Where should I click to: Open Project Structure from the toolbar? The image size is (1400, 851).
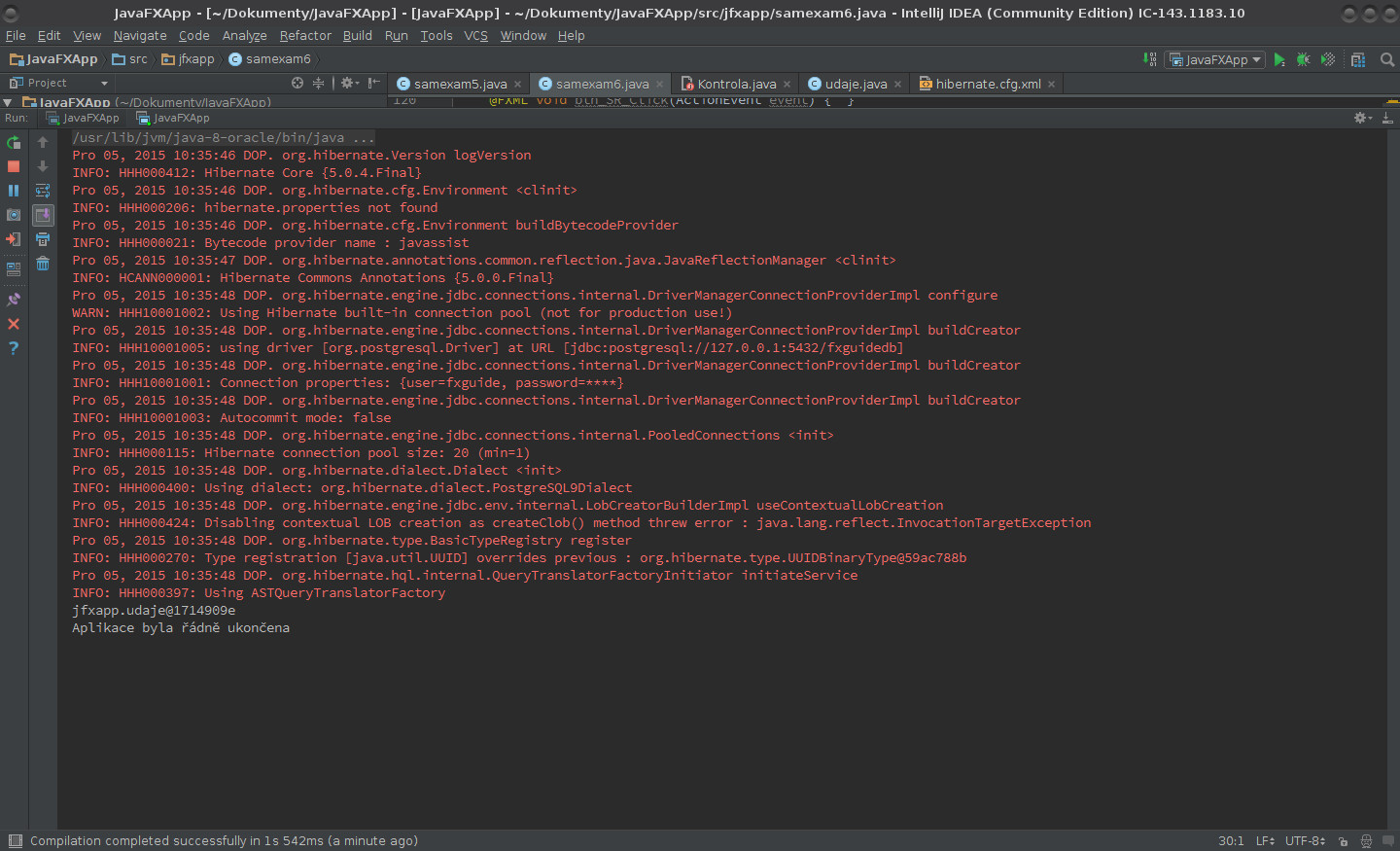[x=1358, y=60]
